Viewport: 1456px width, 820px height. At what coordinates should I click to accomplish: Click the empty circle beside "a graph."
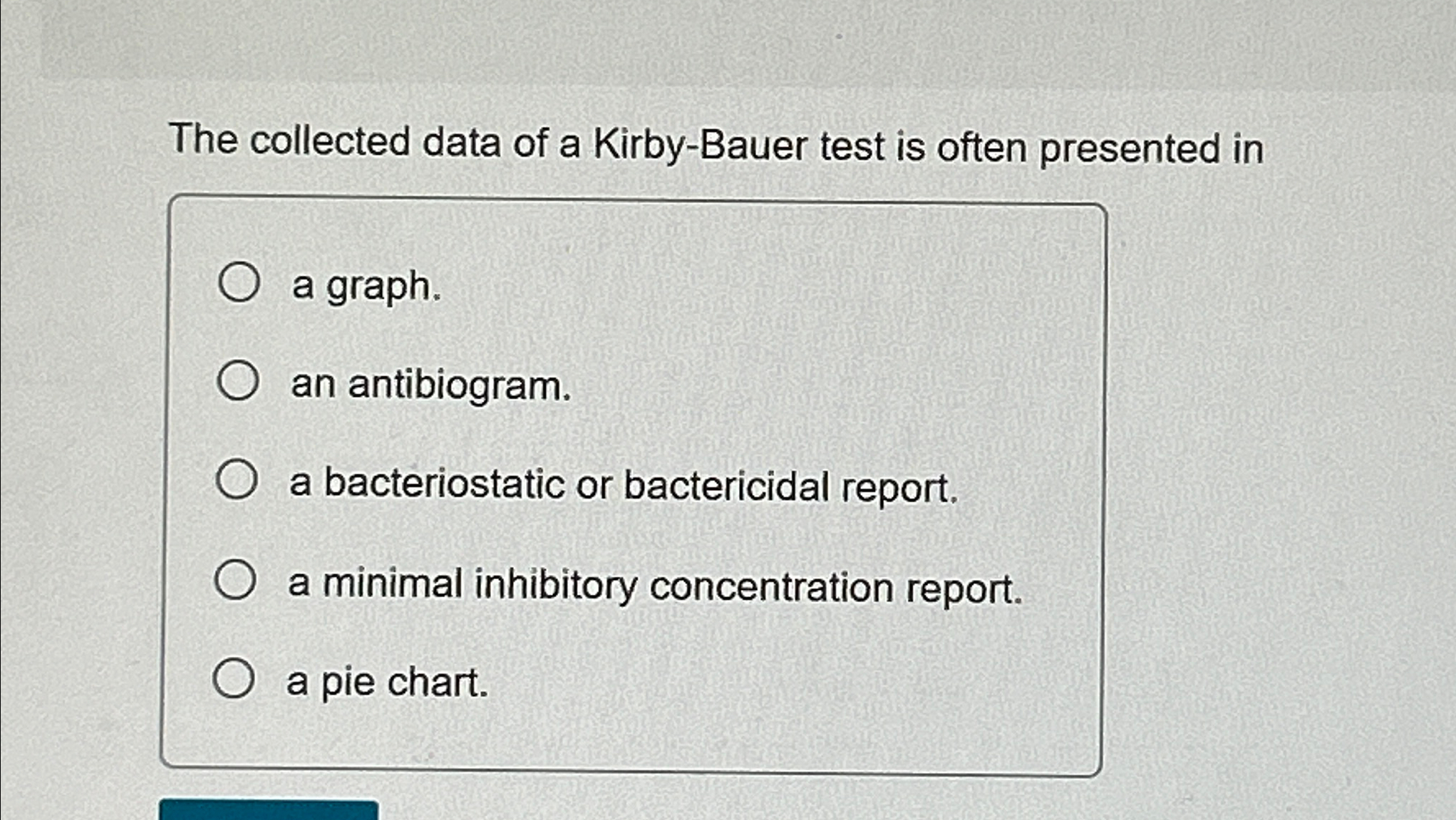(x=238, y=284)
